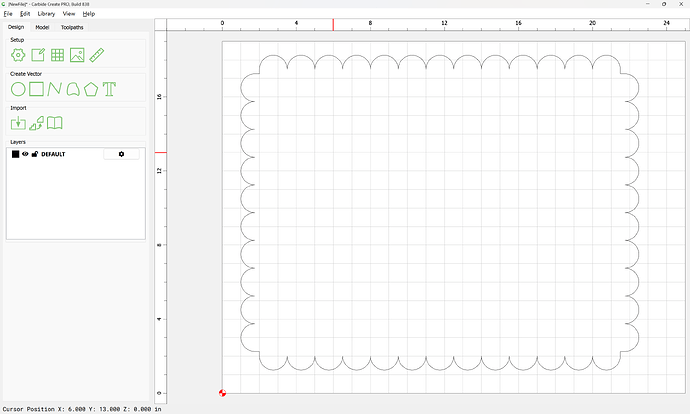Select the Rectangle vector tool
The width and height of the screenshot is (690, 414).
pos(37,89)
